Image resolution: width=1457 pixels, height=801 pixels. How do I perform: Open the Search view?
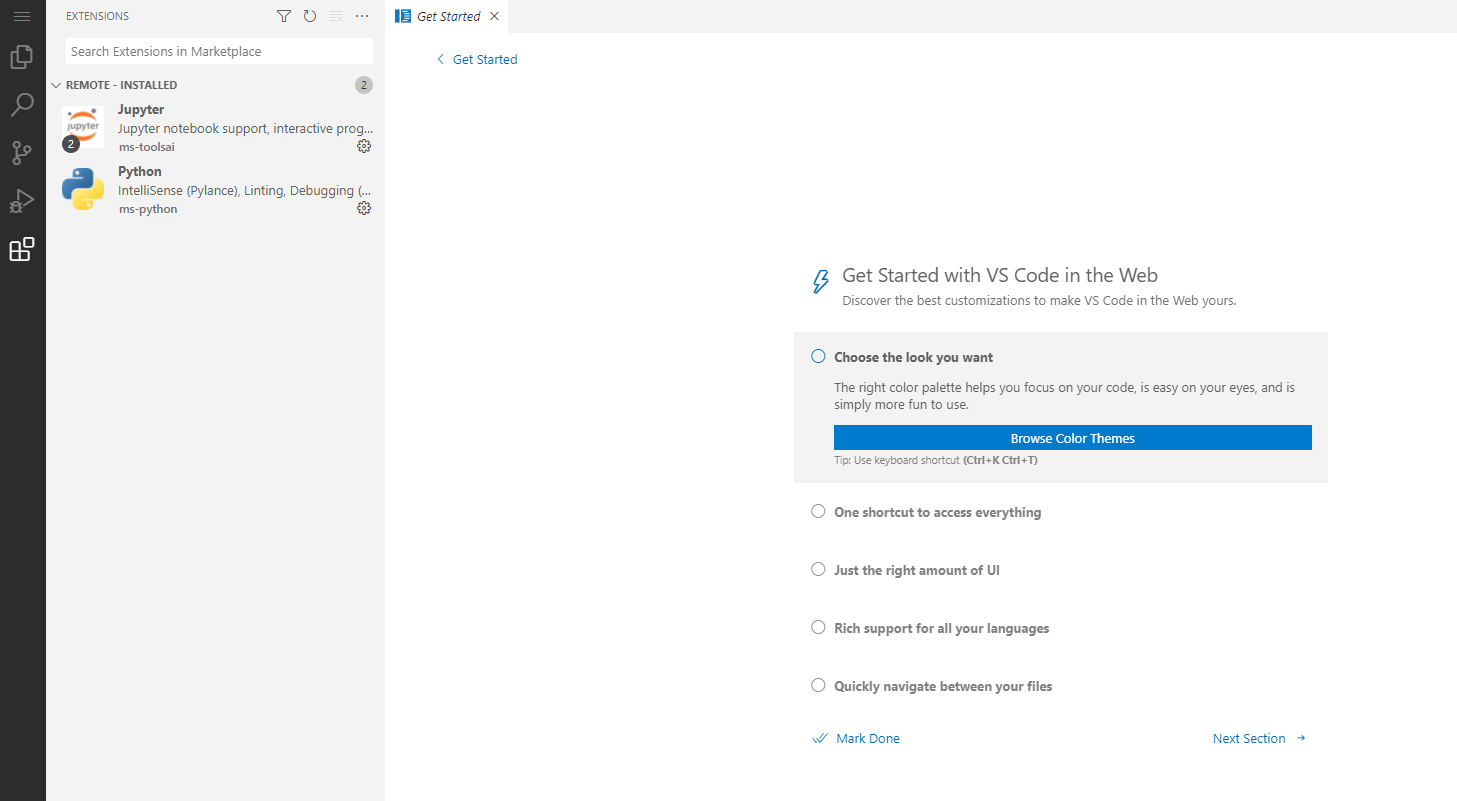(22, 105)
